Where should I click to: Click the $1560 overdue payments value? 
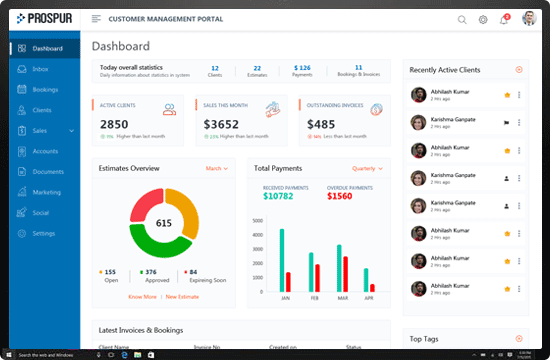coord(340,196)
